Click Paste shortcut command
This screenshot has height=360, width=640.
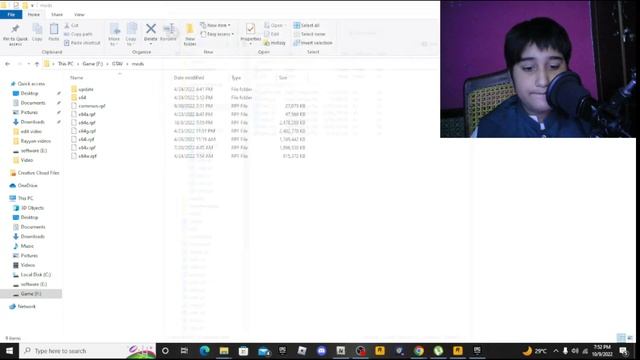pyautogui.click(x=82, y=43)
